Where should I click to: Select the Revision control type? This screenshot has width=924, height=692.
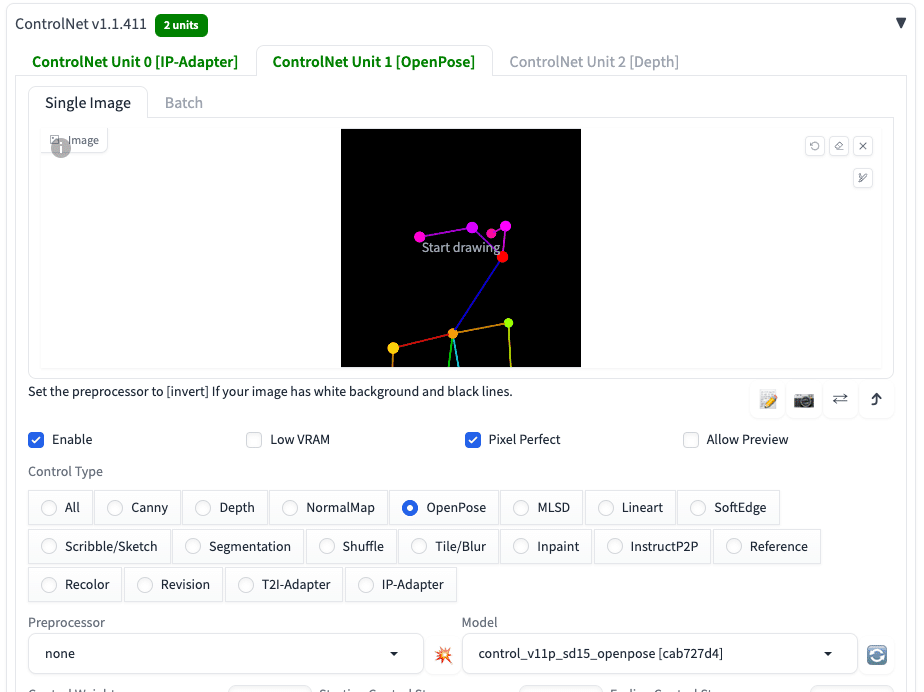click(173, 585)
